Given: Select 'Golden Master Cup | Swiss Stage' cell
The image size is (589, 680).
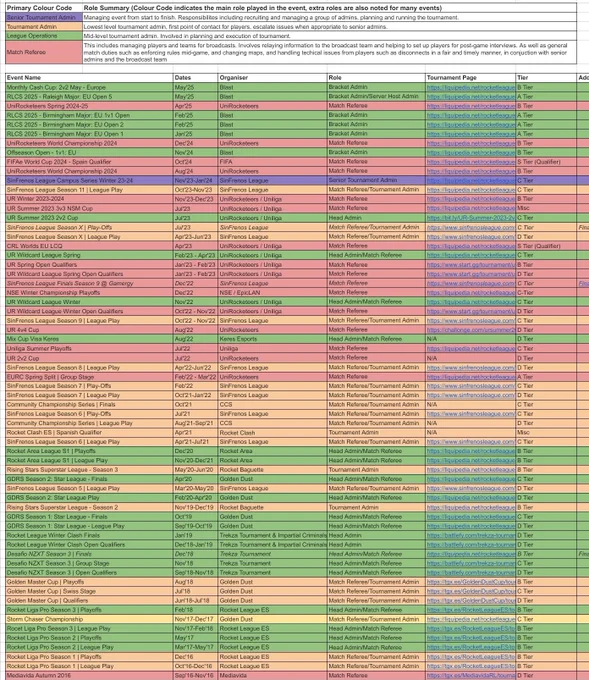Looking at the screenshot, I should (x=89, y=591).
